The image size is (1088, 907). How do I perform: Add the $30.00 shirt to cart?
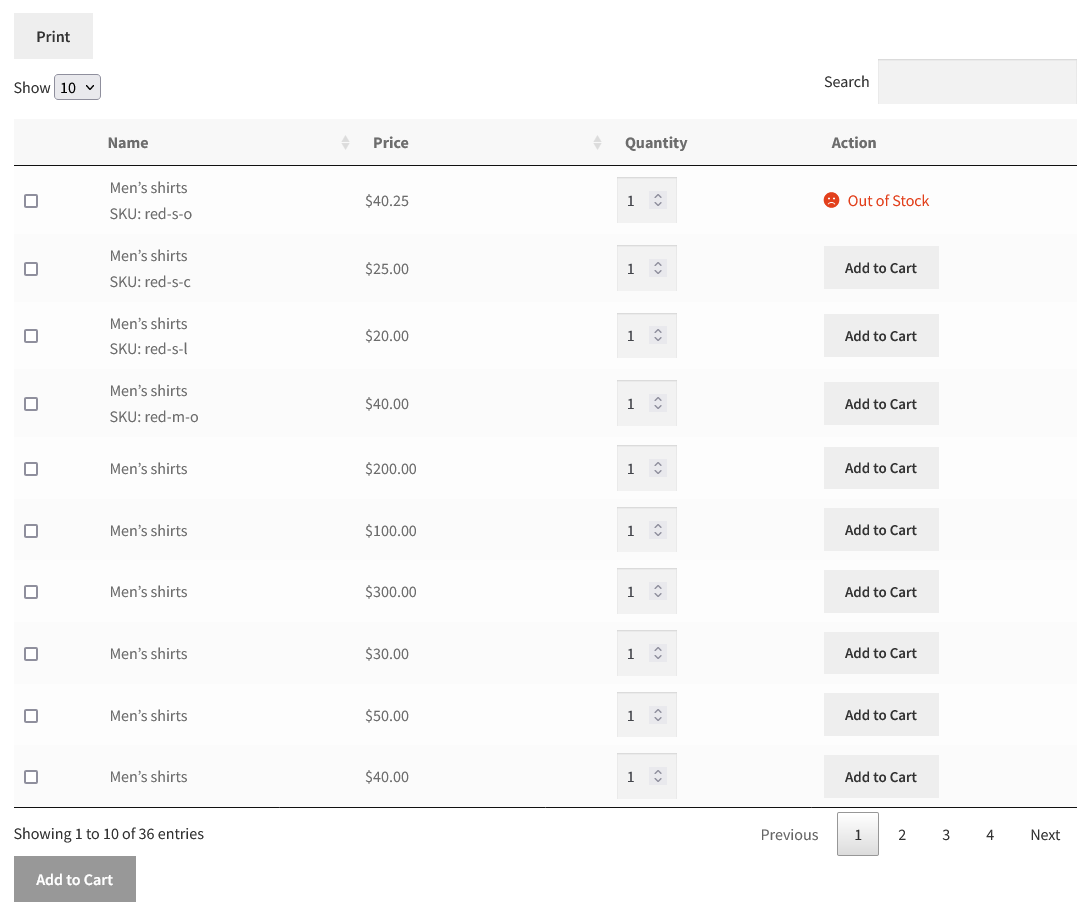point(881,653)
